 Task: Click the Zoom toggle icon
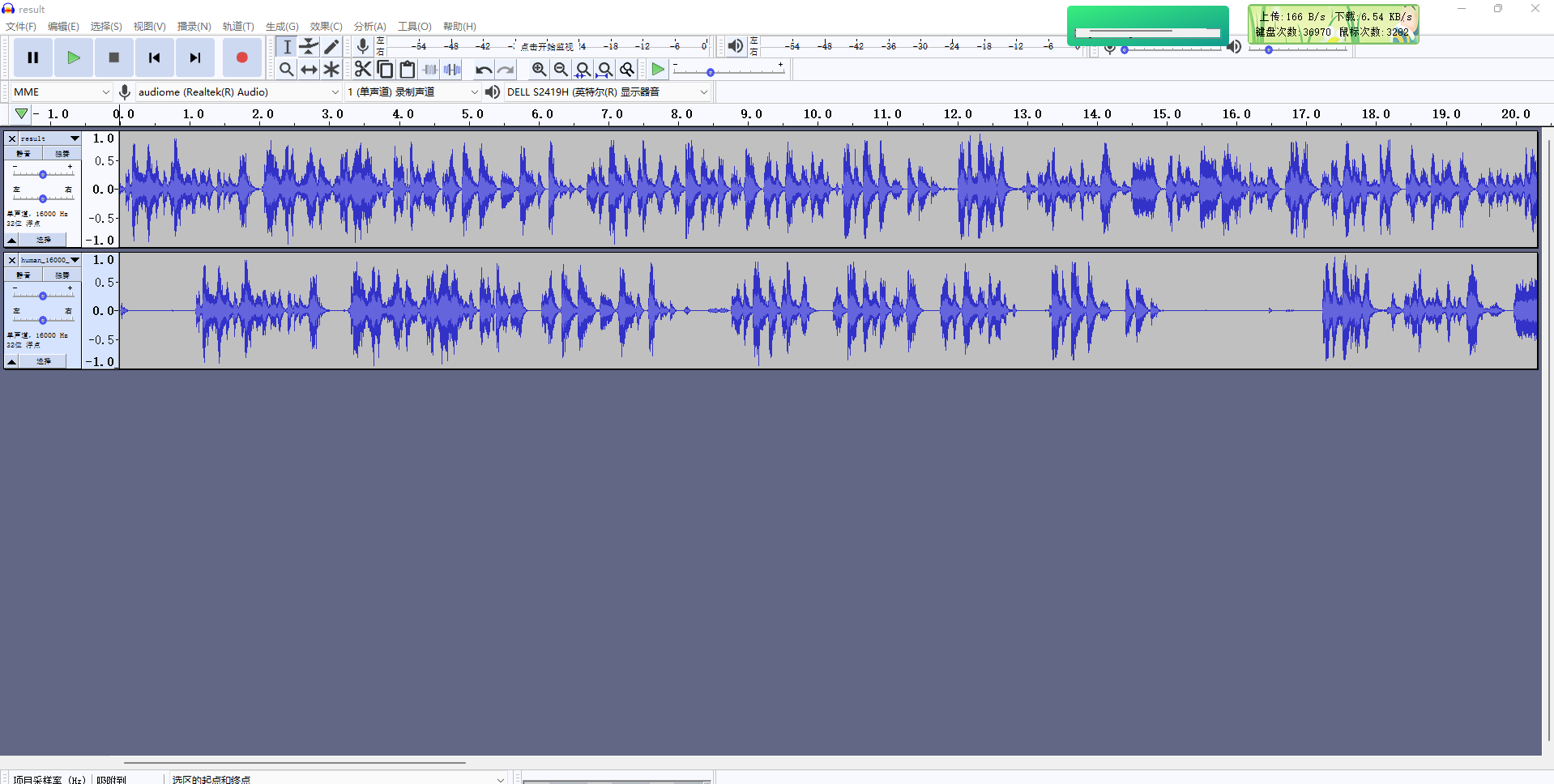point(626,70)
